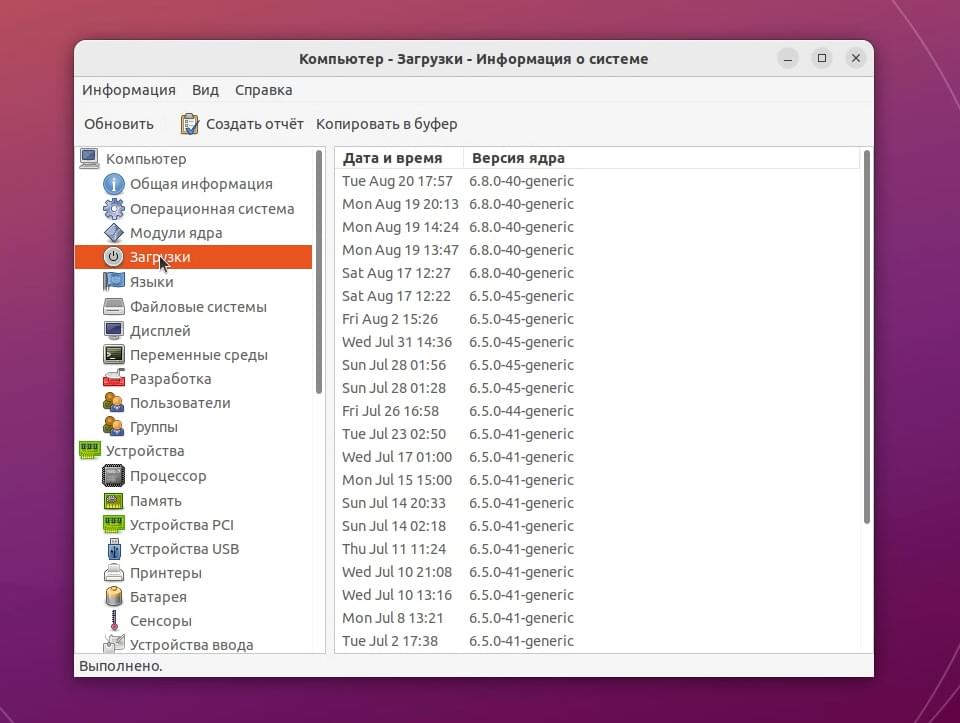960x723 pixels.
Task: Open the Вид menu
Action: 205,90
